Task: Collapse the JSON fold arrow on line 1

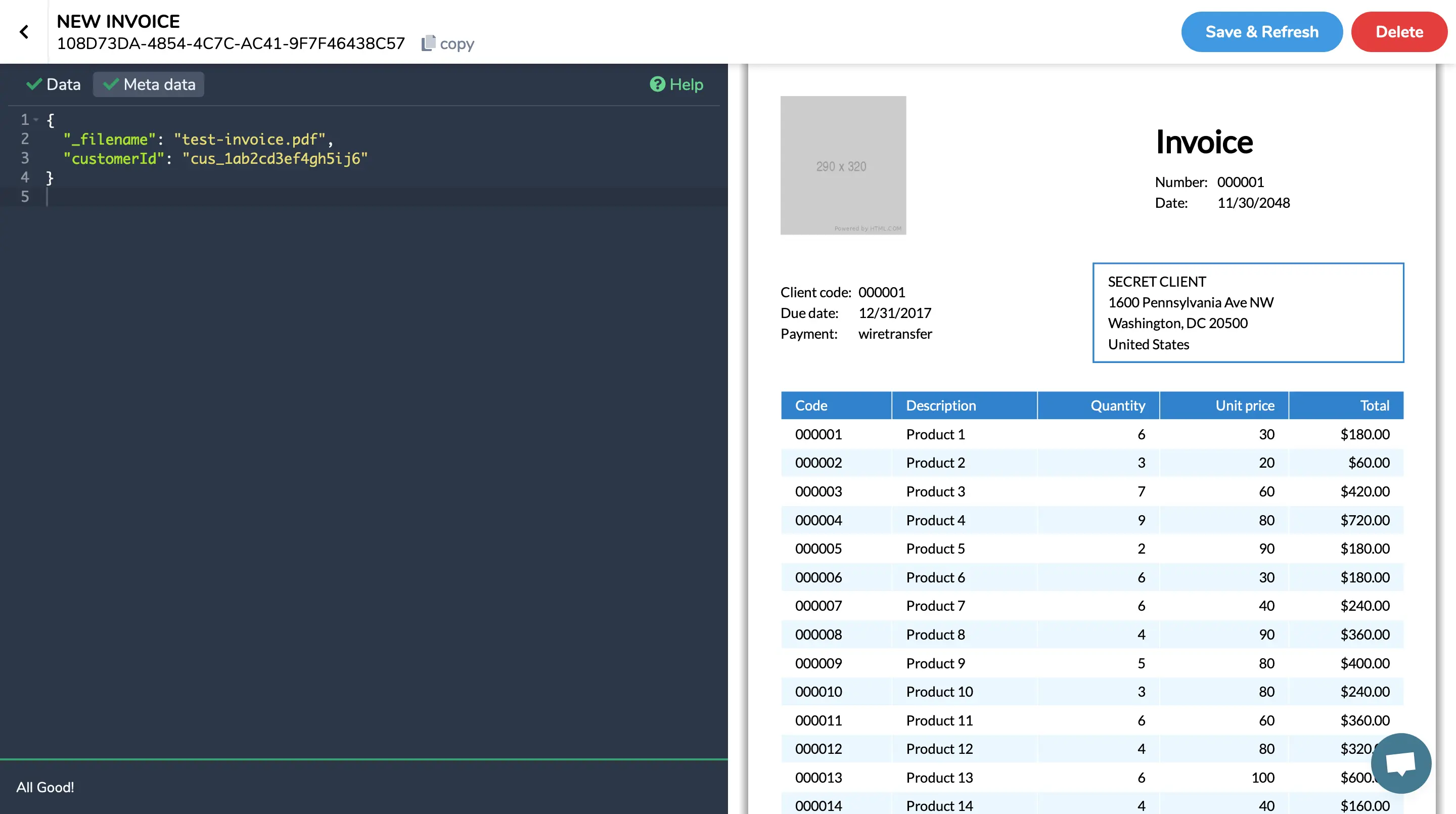Action: [36, 119]
